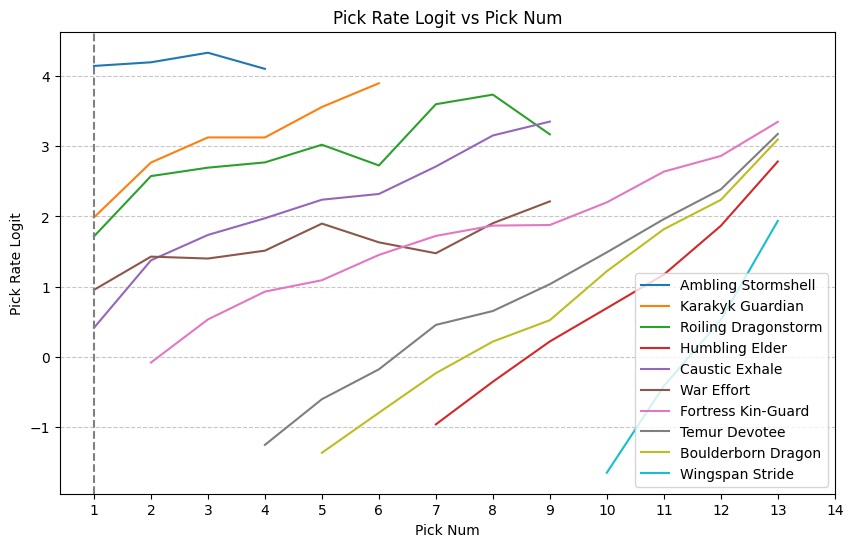Click x-axis tick label 14
Screen dimensions: 853x547
pos(834,510)
